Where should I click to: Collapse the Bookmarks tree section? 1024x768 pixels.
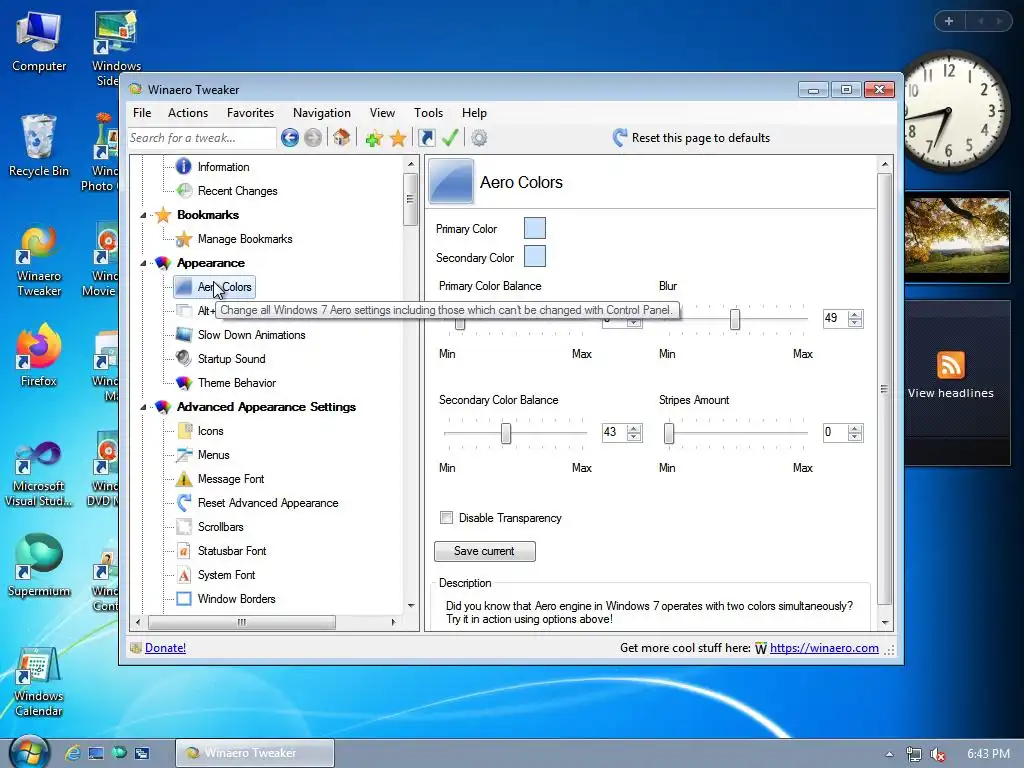(x=144, y=216)
